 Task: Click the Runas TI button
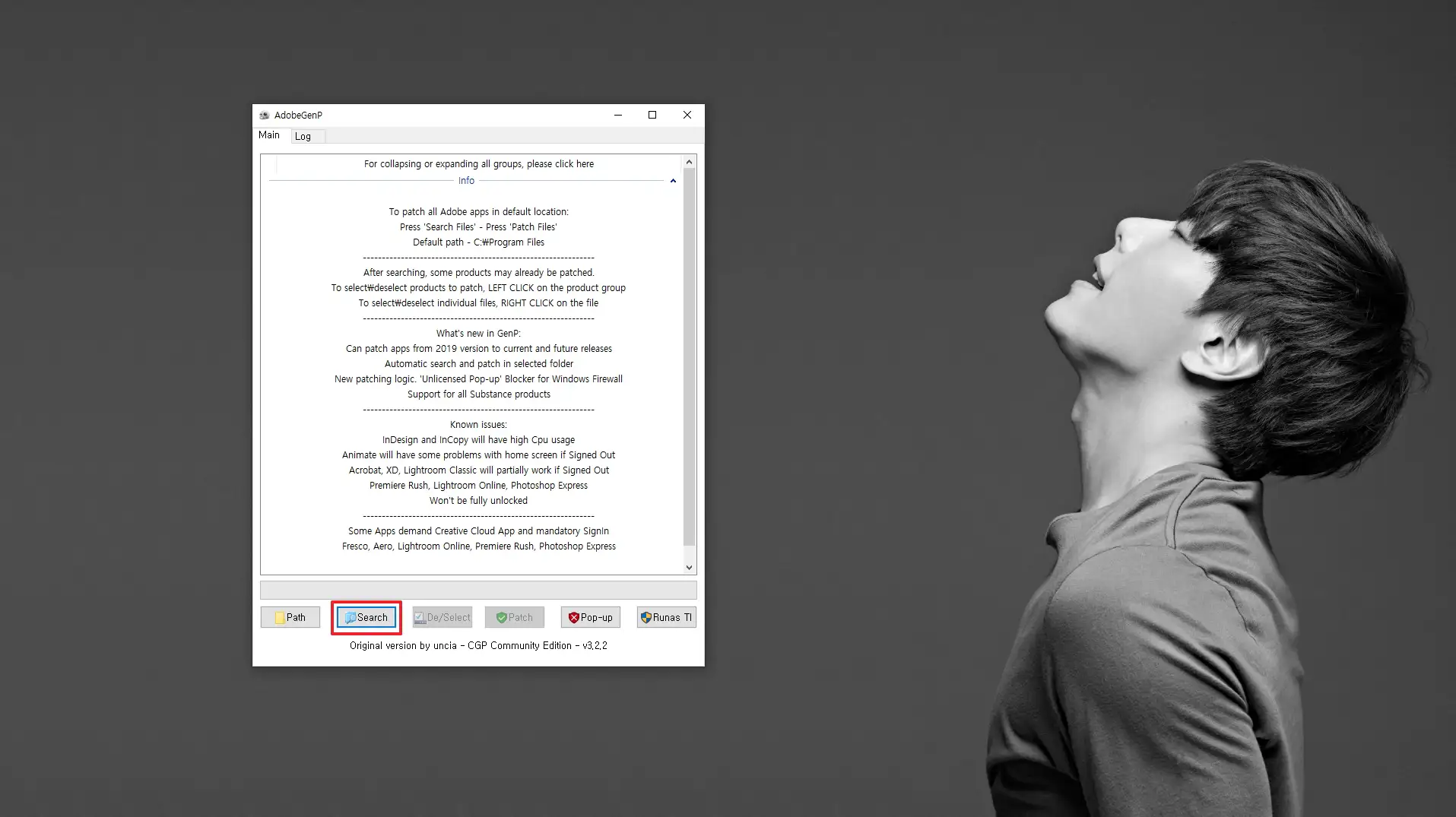pyautogui.click(x=666, y=617)
